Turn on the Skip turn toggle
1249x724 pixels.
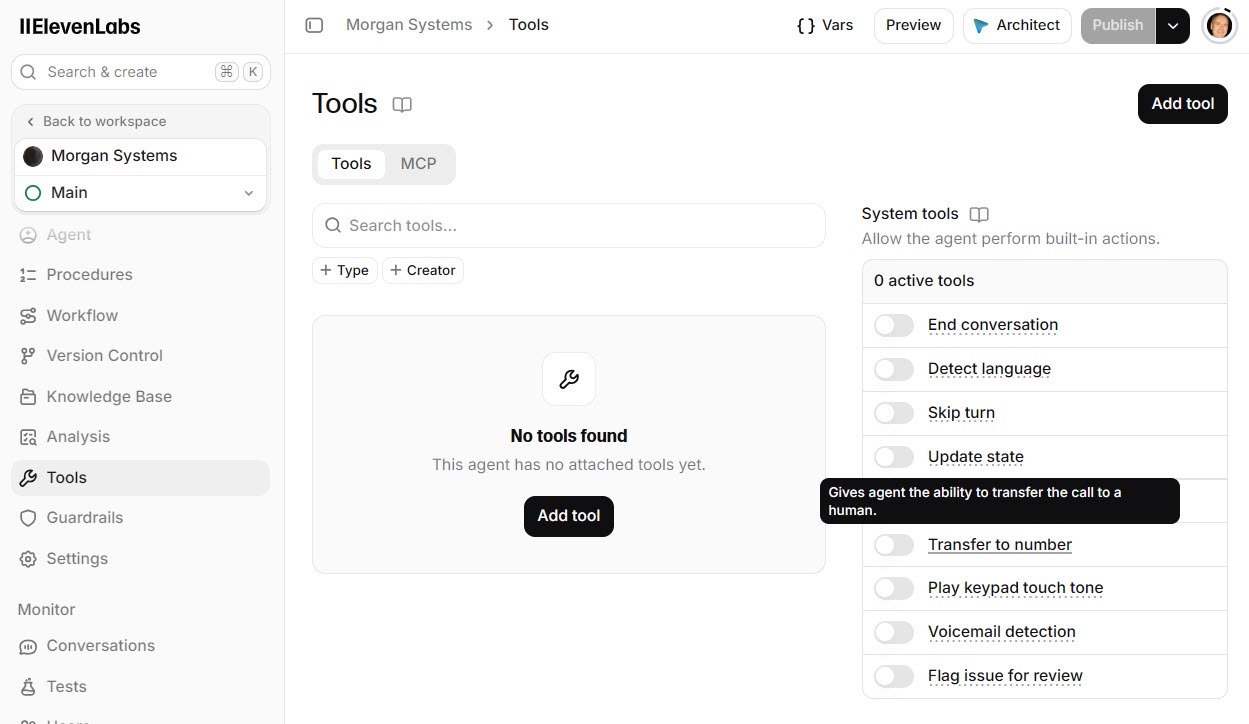894,413
